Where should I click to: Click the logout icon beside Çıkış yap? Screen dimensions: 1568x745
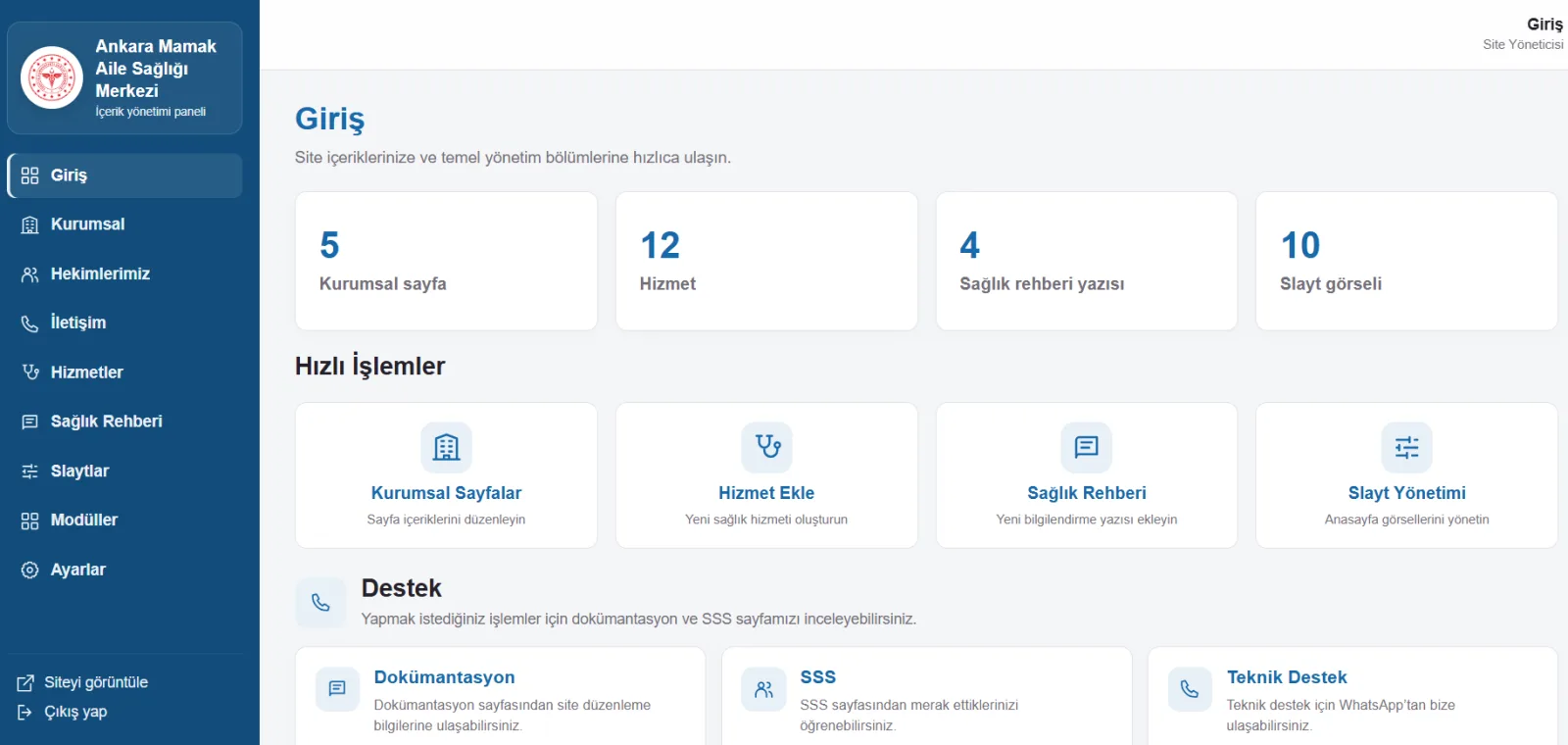[x=25, y=713]
